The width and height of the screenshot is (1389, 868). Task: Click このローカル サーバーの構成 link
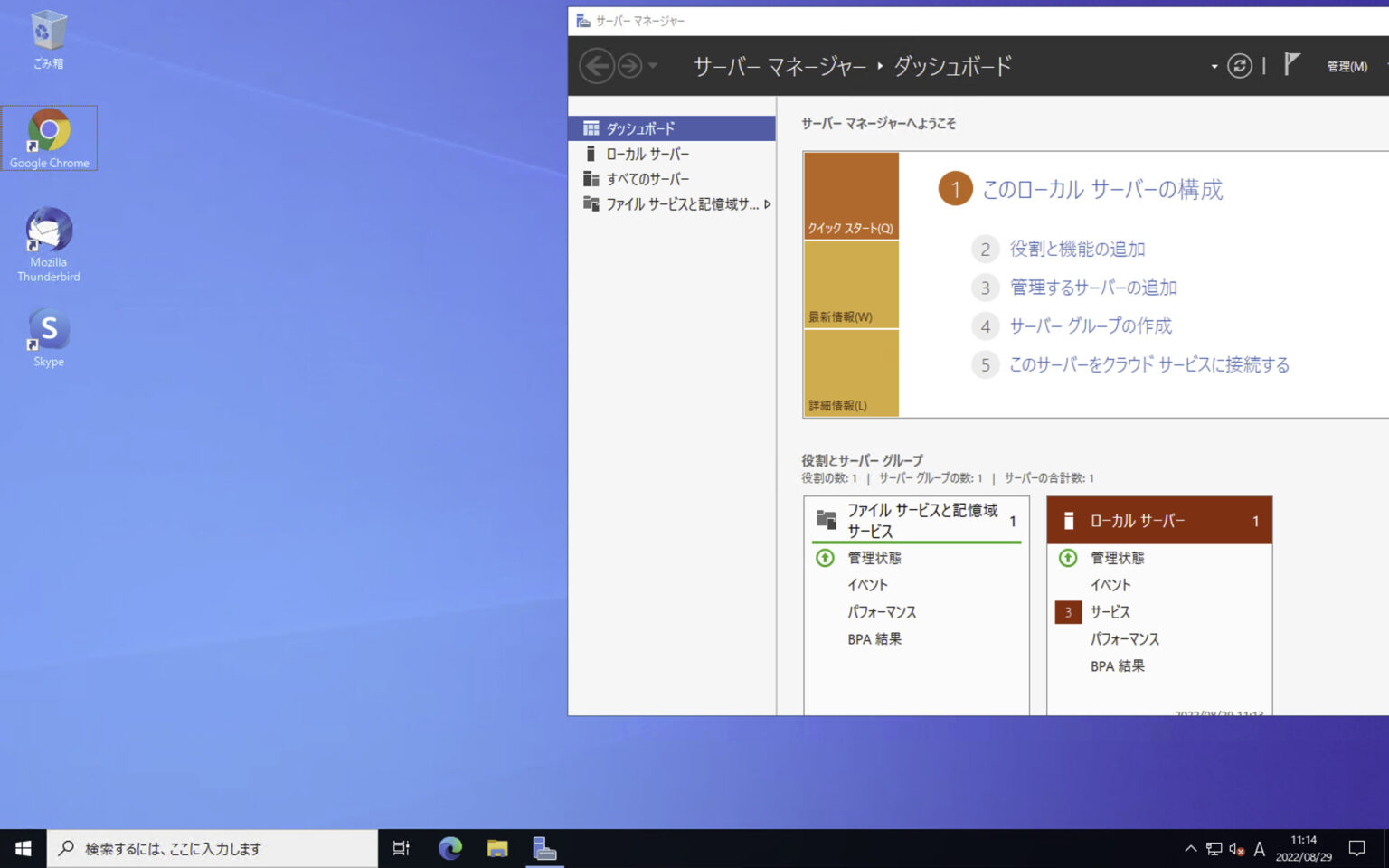(x=1102, y=189)
